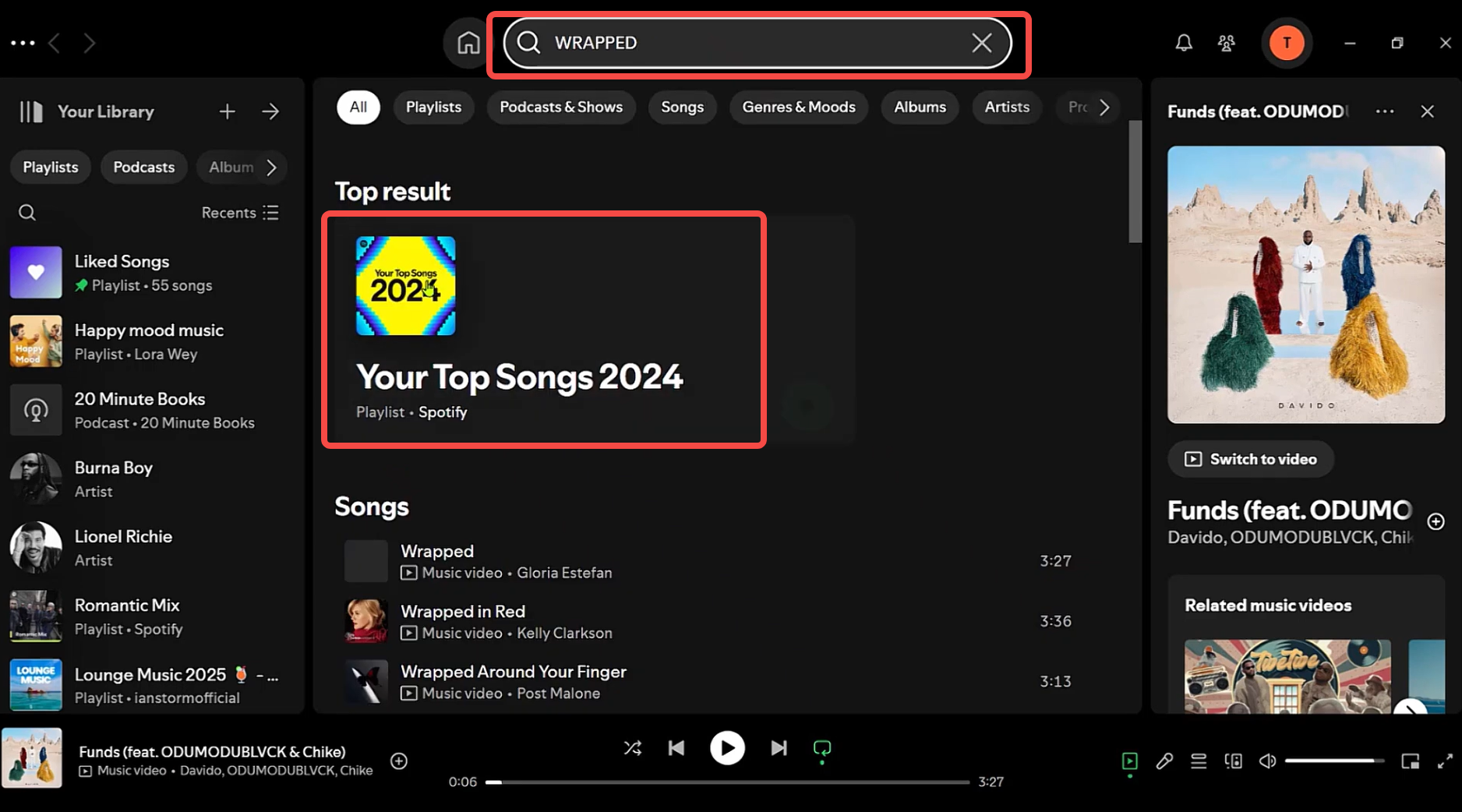Open the Now Playing view

[1130, 761]
